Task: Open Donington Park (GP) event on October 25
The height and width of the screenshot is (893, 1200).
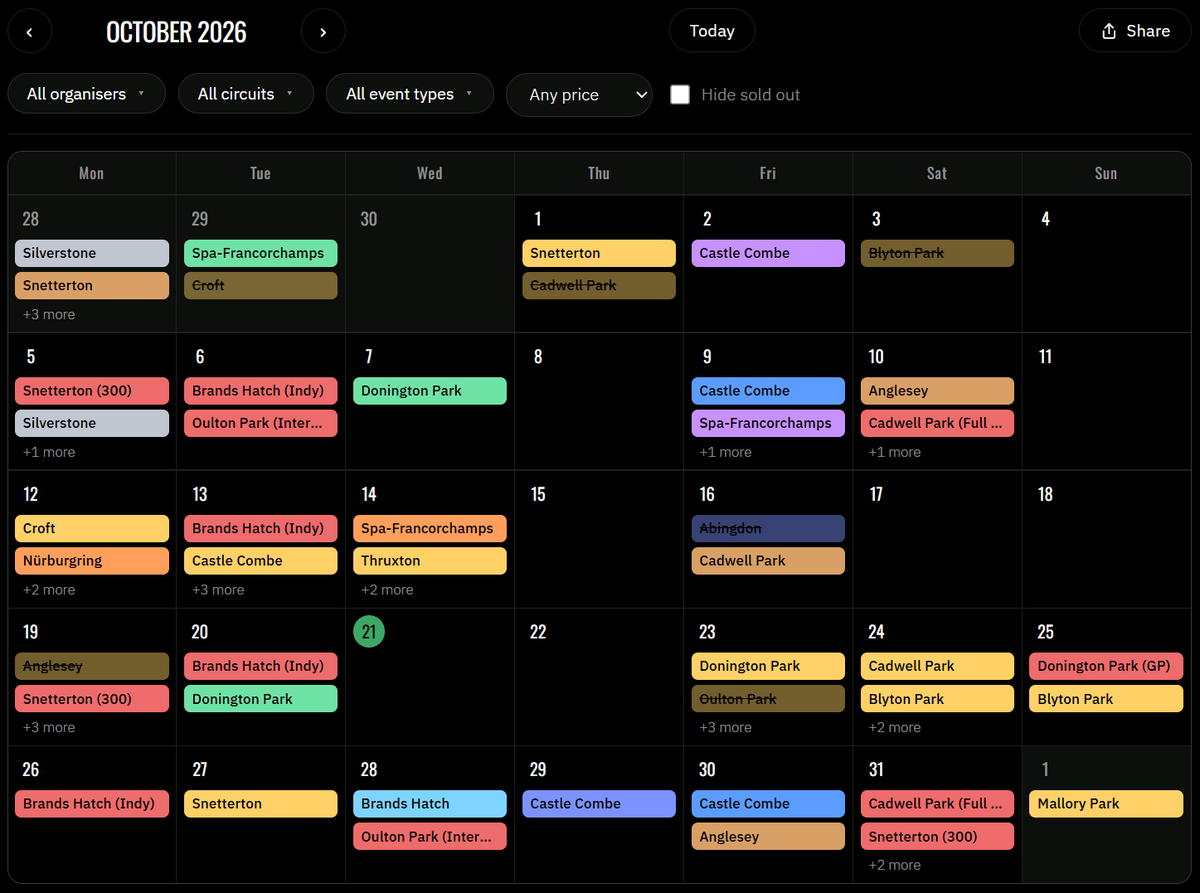Action: point(1106,666)
